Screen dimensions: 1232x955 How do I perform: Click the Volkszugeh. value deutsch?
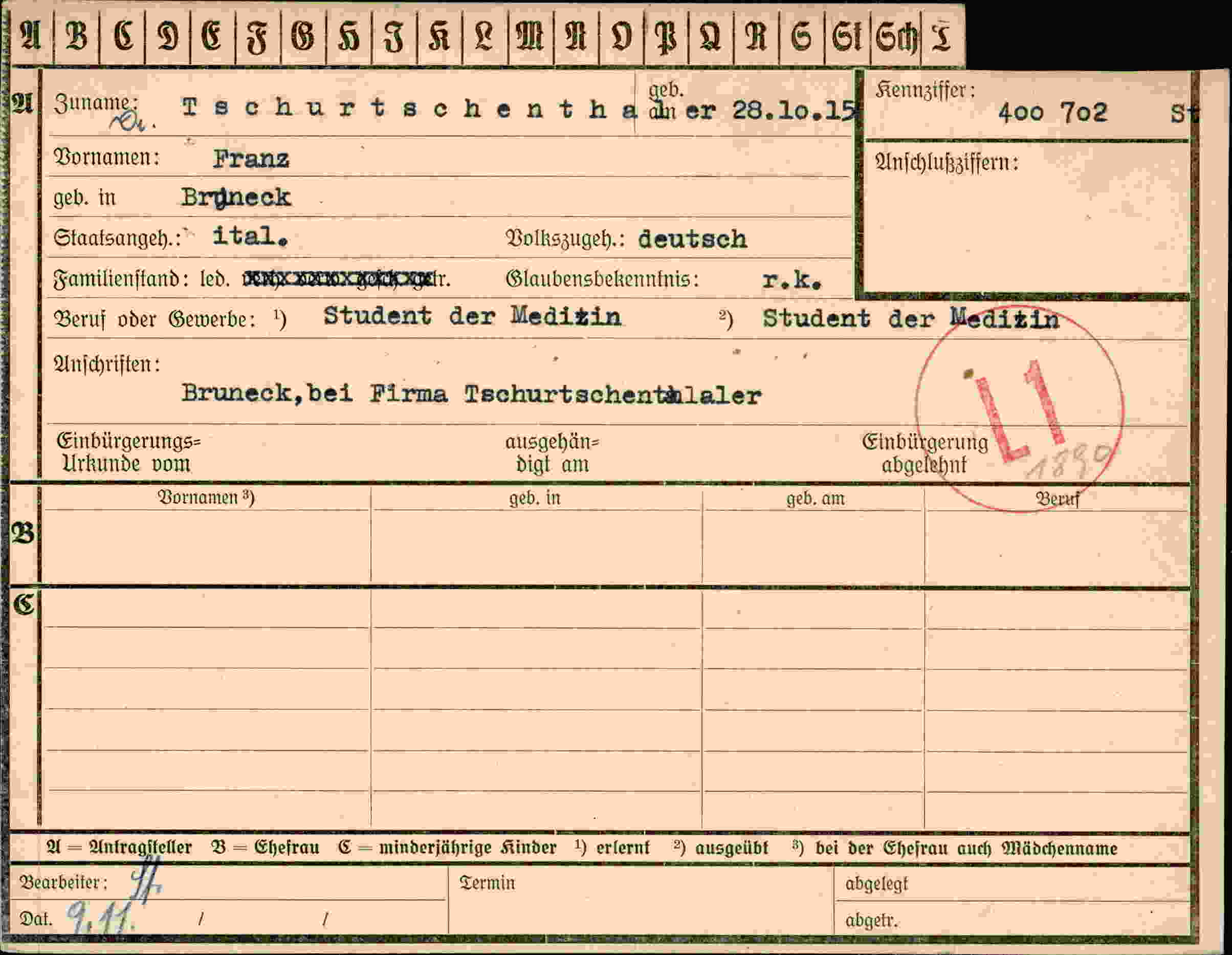(692, 240)
